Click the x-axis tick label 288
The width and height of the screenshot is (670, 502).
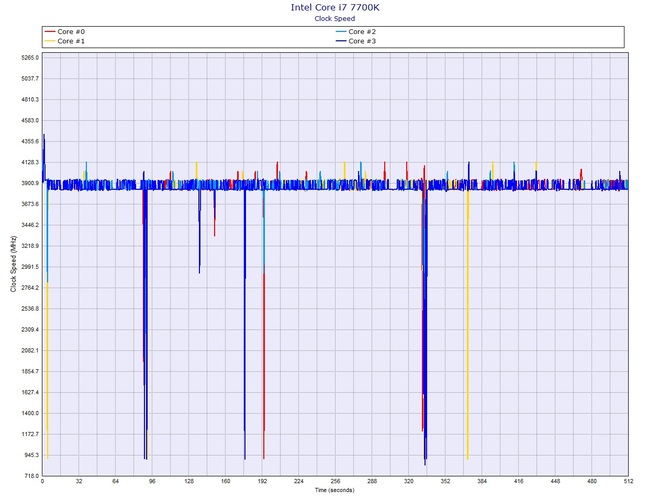[x=372, y=481]
